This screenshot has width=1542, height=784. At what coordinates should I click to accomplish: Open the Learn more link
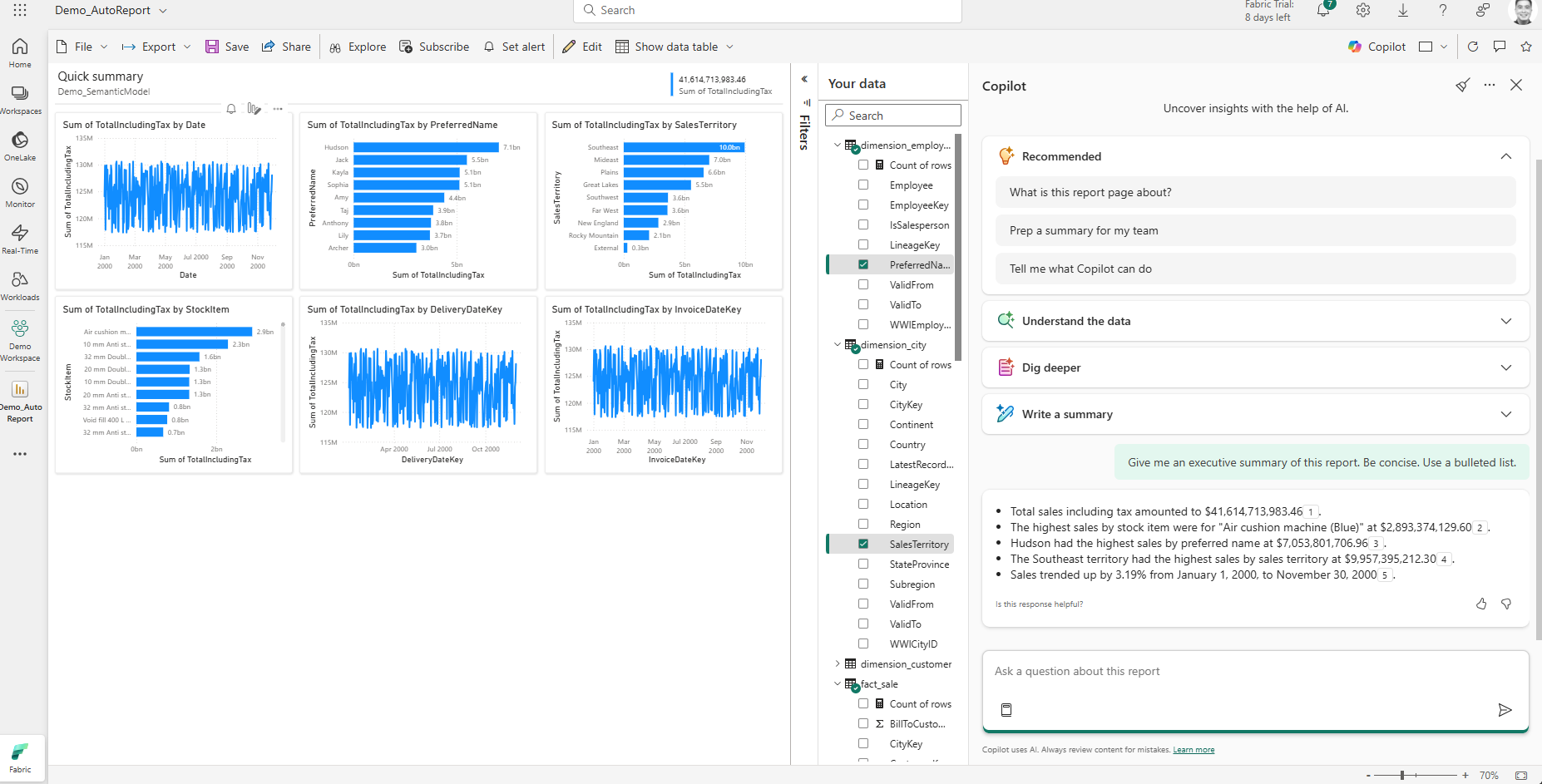click(1194, 750)
